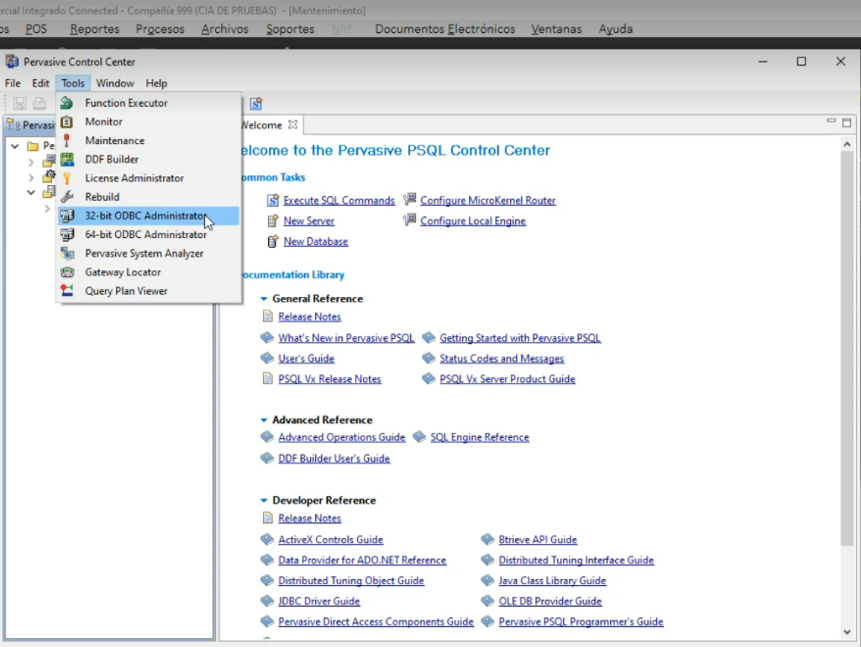Collapse the Advanced Reference section
The width and height of the screenshot is (861, 647).
point(264,419)
